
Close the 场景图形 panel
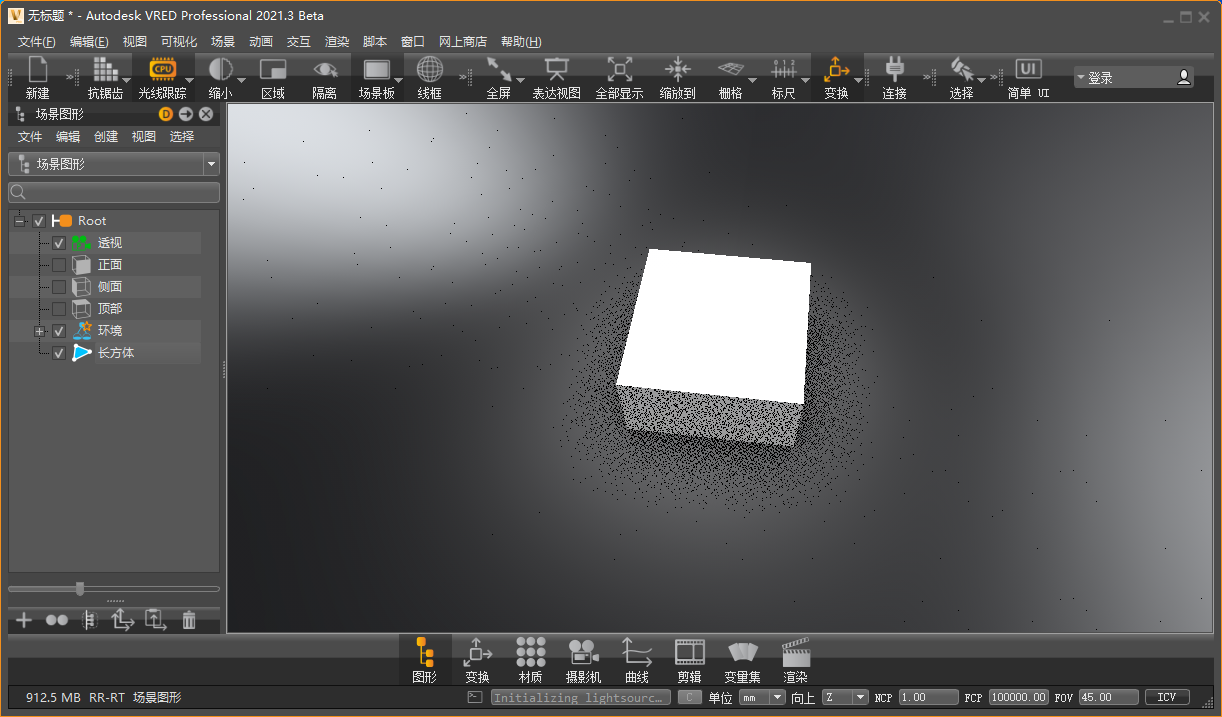click(x=206, y=114)
